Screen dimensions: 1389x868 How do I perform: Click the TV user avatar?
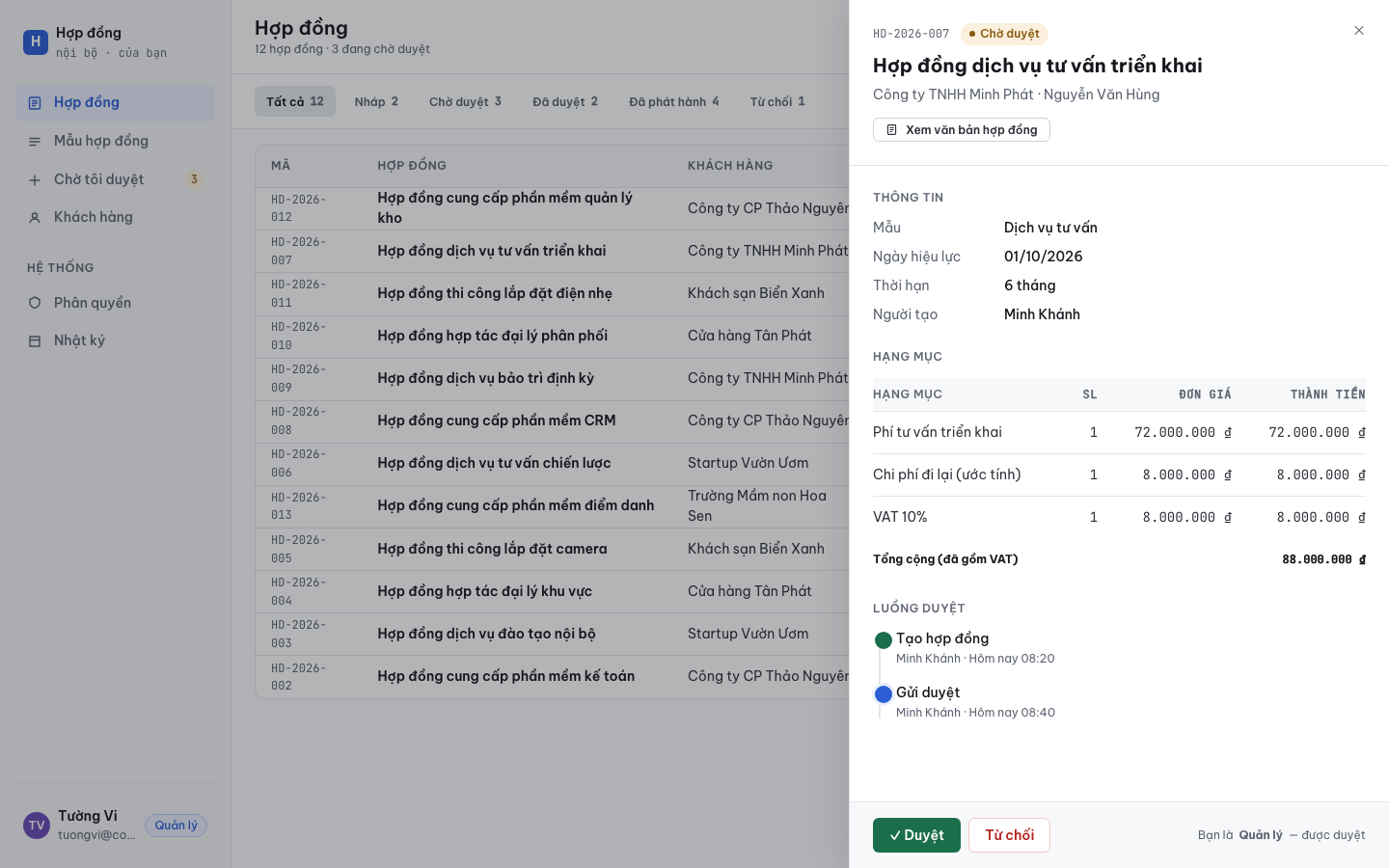click(x=37, y=826)
